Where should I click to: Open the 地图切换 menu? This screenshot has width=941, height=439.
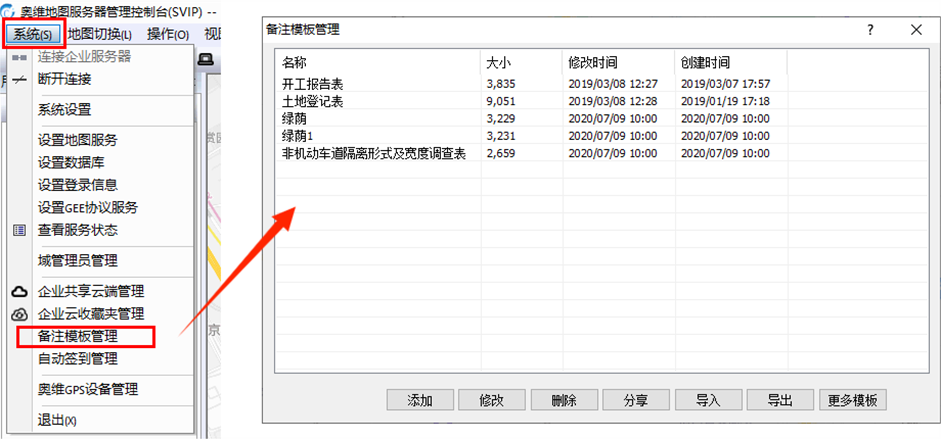click(x=99, y=34)
